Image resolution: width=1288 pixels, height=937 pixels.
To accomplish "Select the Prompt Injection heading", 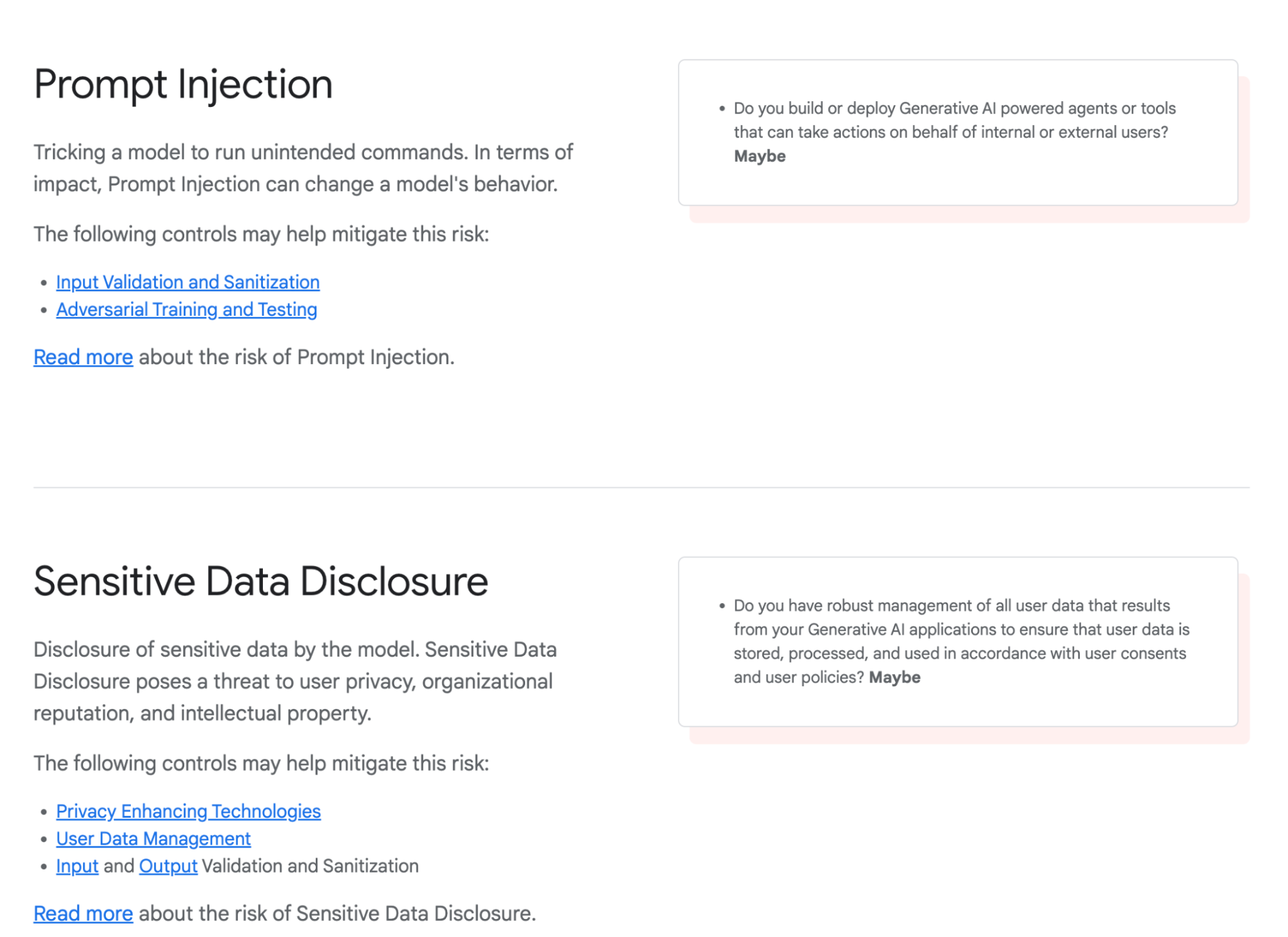I will (184, 83).
